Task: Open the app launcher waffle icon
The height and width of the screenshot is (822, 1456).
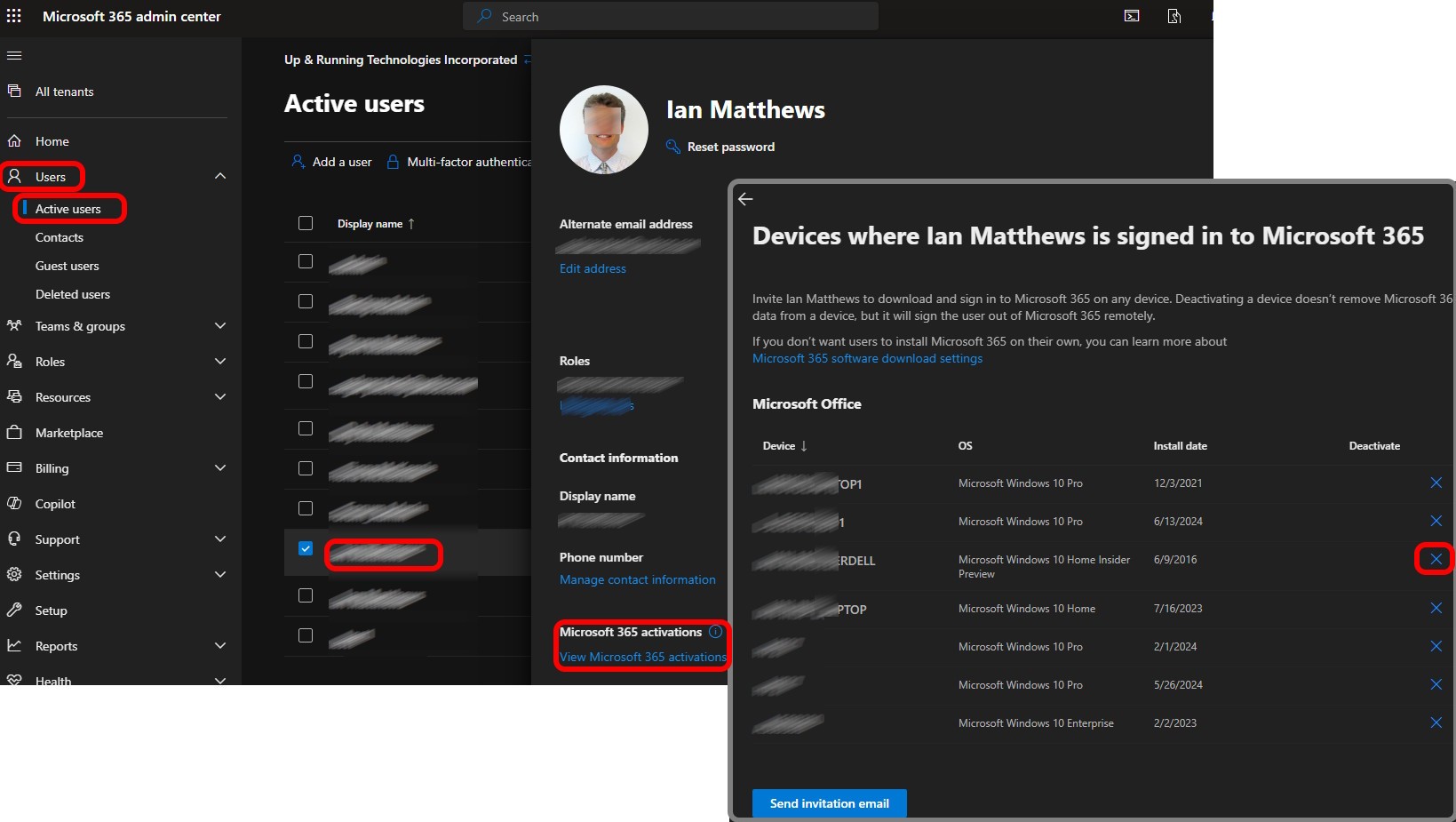Action: 14,16
